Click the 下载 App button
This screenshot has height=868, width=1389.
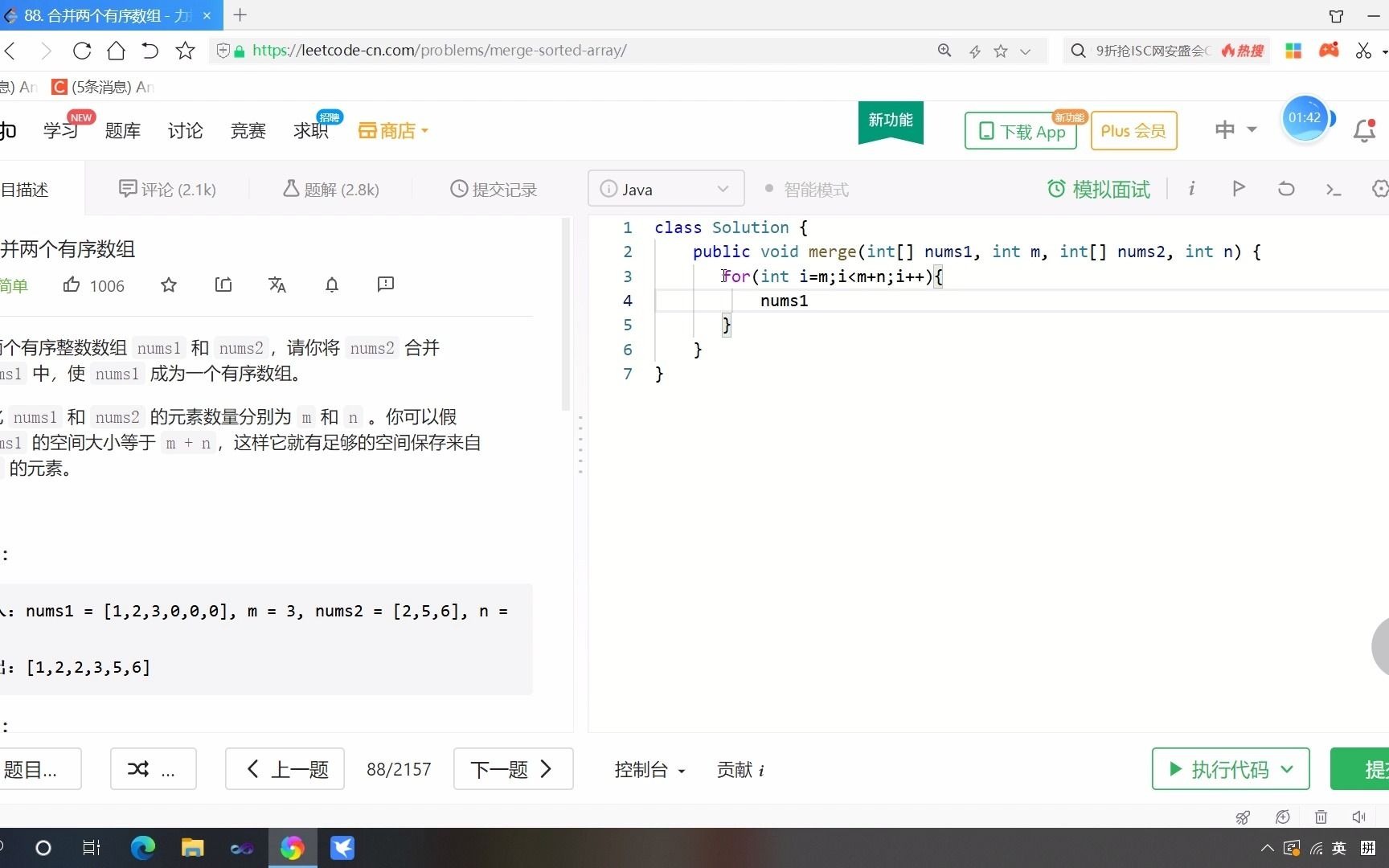[1021, 131]
